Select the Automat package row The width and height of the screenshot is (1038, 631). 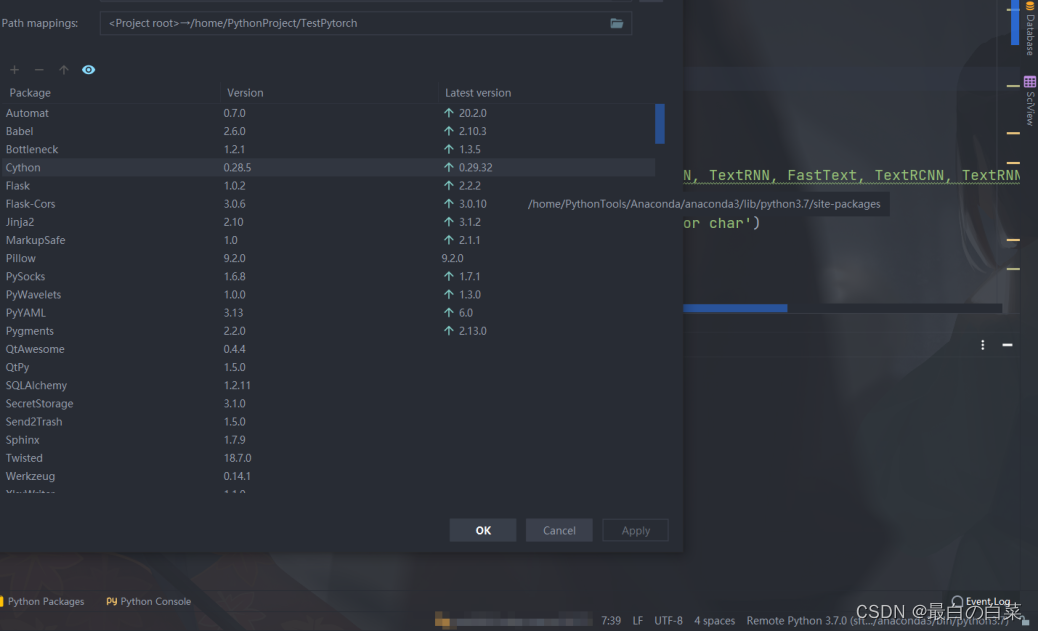click(x=328, y=113)
